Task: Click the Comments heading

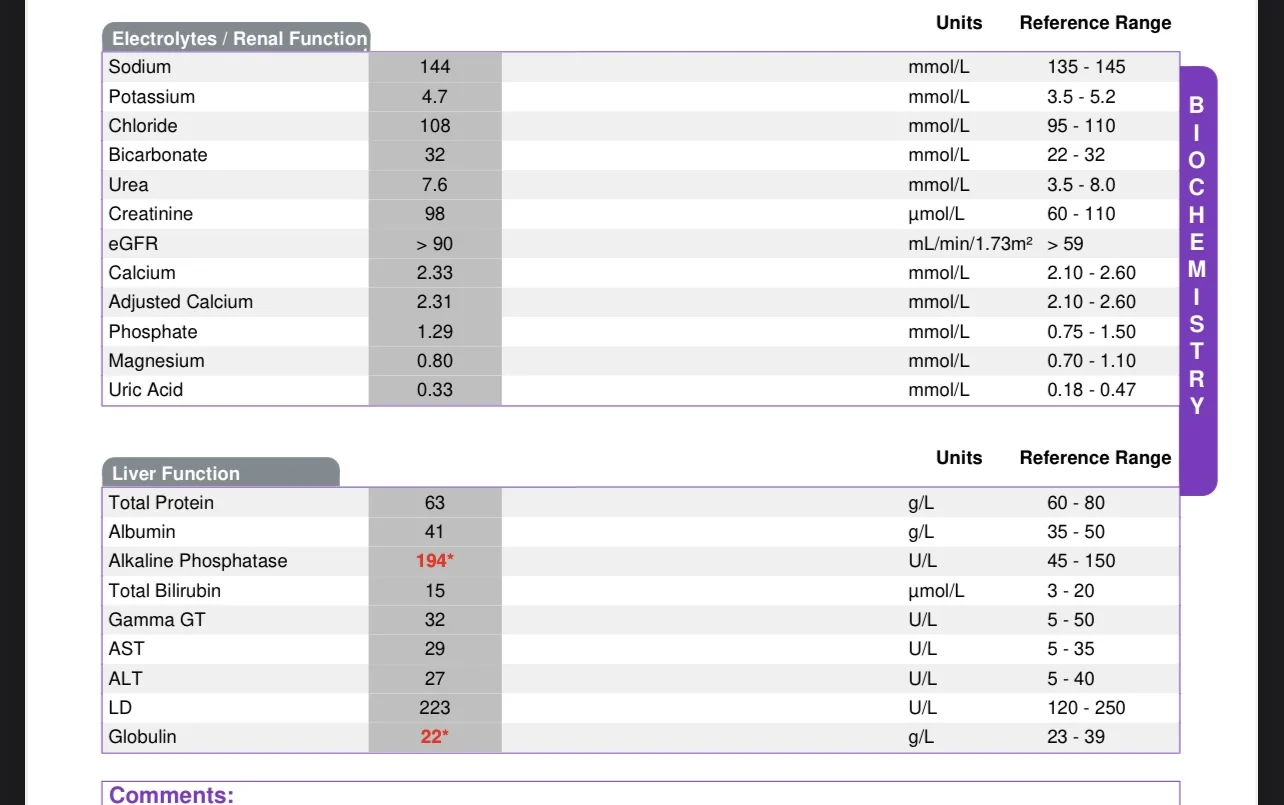Action: [171, 795]
